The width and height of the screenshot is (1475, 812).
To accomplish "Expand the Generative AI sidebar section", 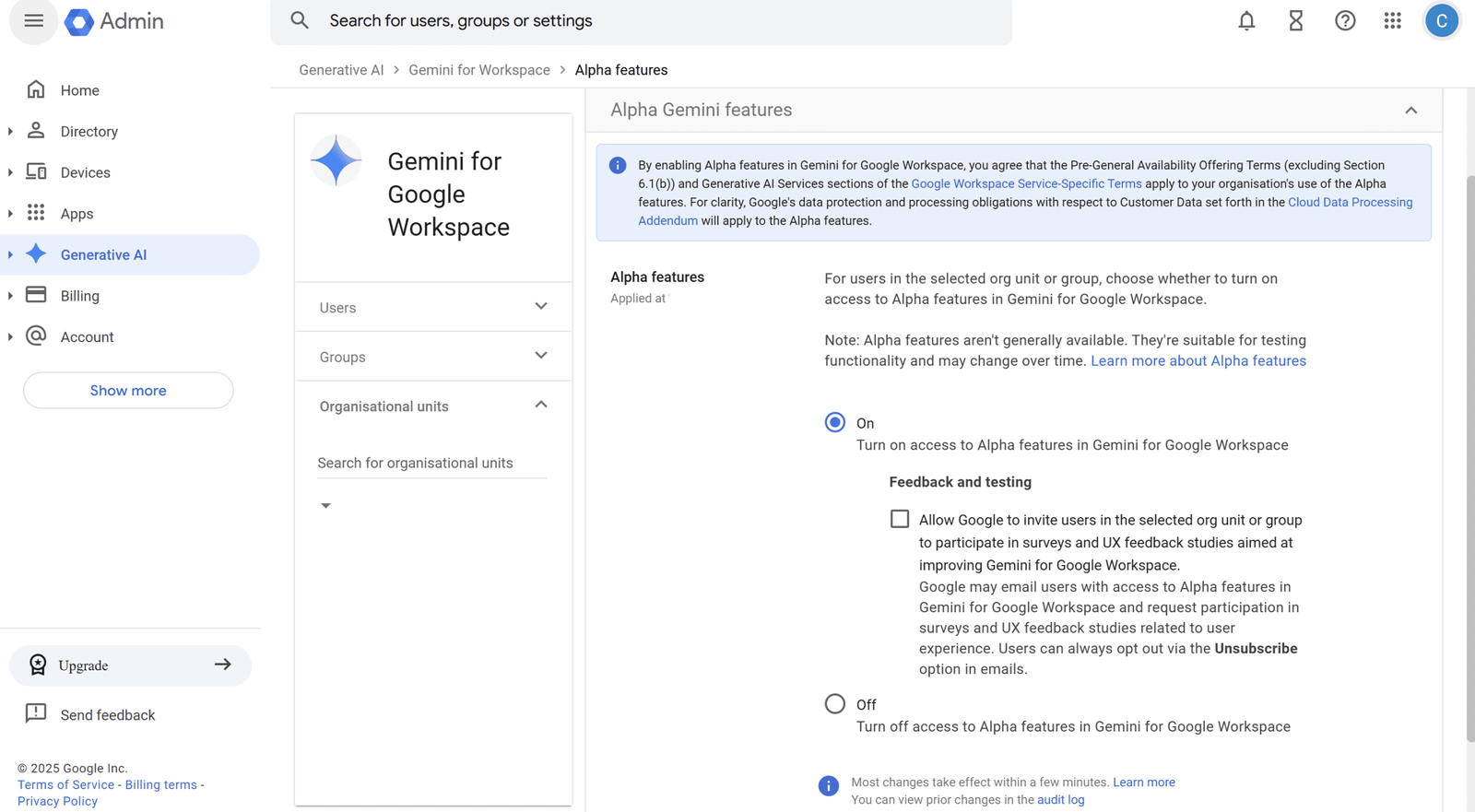I will (10, 254).
